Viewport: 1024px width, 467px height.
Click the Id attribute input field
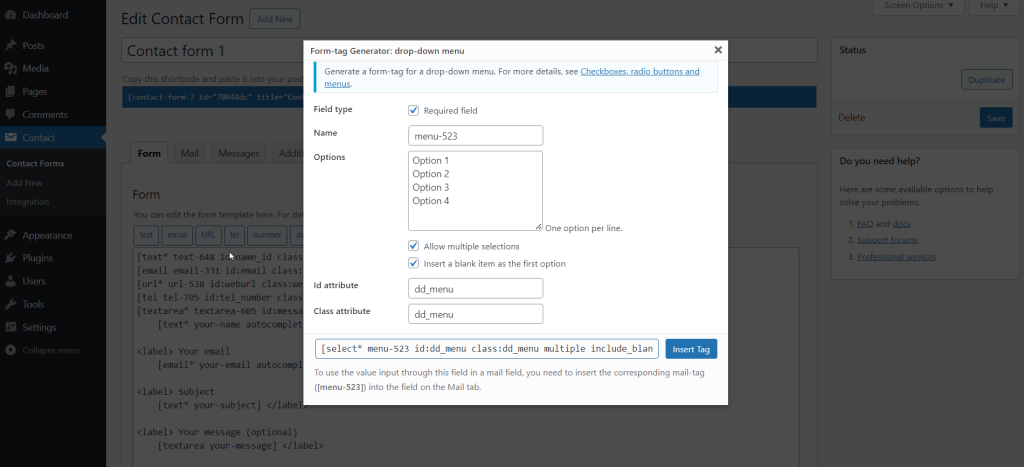476,288
